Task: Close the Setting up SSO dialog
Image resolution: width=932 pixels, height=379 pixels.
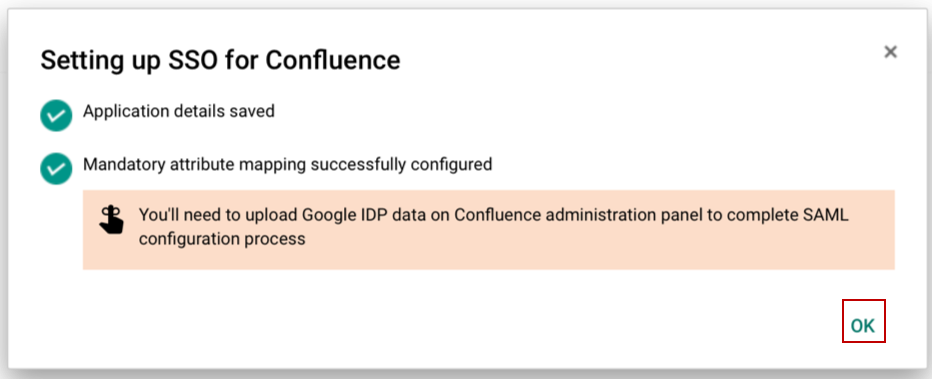Action: [x=890, y=52]
